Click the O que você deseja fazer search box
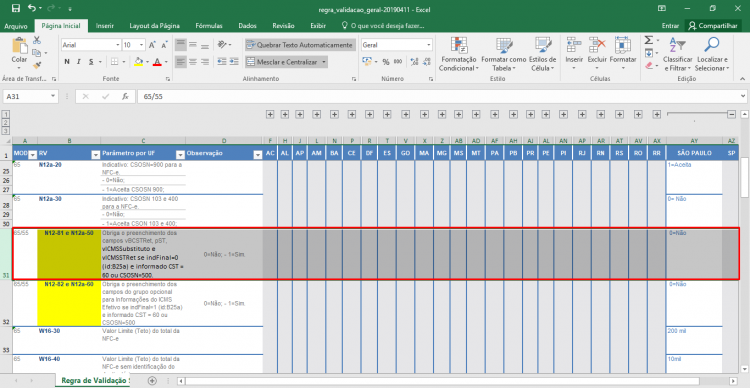Image resolution: width=750 pixels, height=388 pixels. (383, 26)
